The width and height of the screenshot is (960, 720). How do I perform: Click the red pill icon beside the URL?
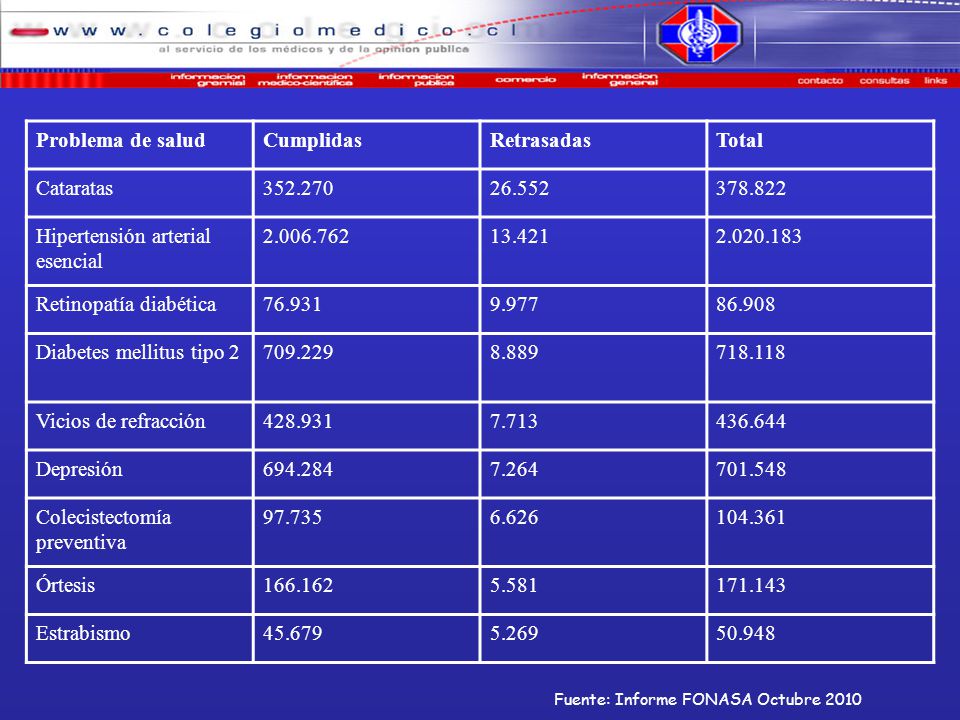(x=29, y=32)
